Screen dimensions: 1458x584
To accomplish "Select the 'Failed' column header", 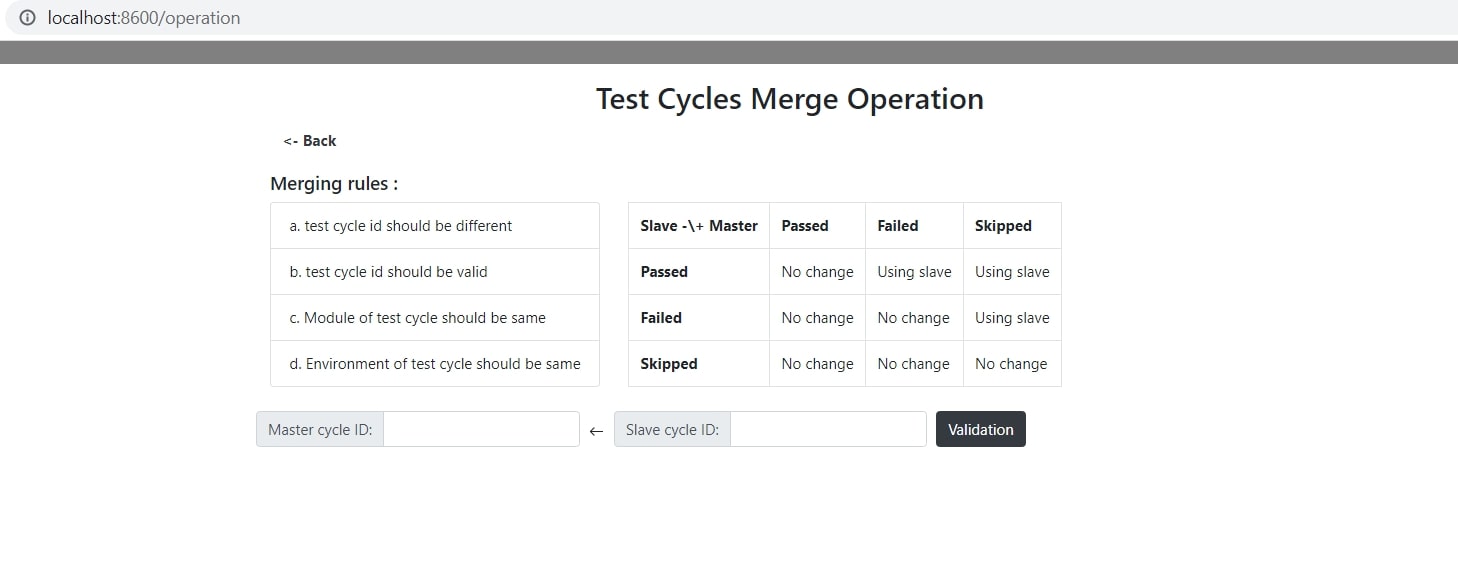I will tap(898, 226).
